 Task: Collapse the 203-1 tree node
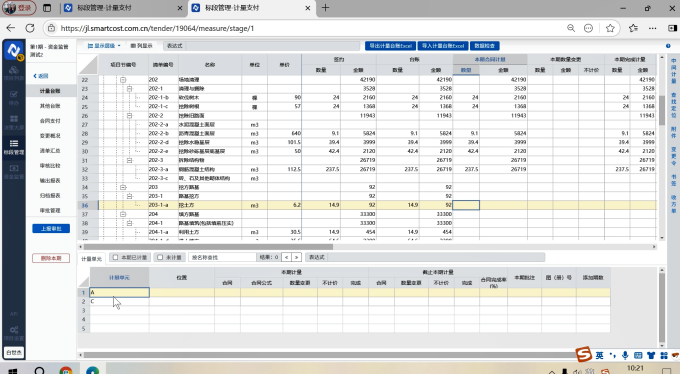tap(129, 196)
